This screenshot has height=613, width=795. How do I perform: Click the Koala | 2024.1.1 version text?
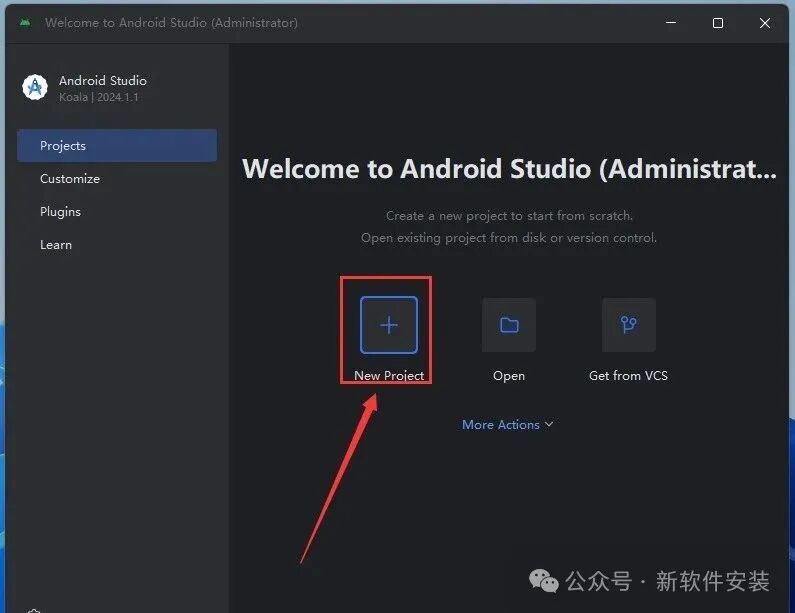click(99, 97)
